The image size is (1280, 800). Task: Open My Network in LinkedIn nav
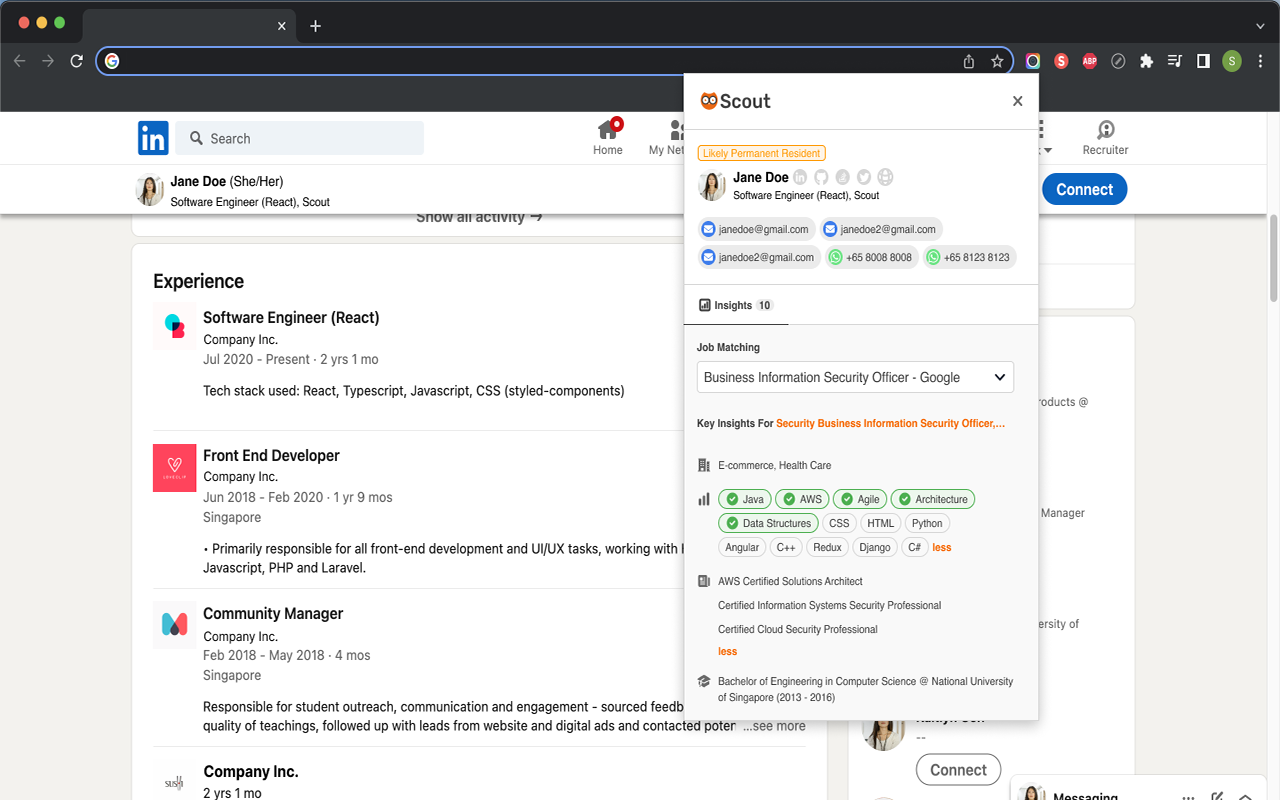(x=666, y=138)
